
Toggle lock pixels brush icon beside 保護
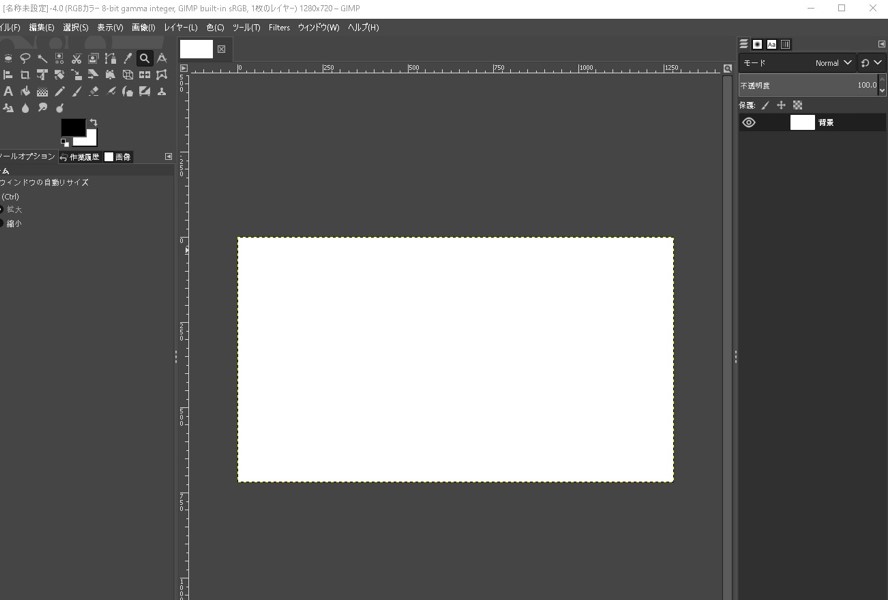[766, 105]
